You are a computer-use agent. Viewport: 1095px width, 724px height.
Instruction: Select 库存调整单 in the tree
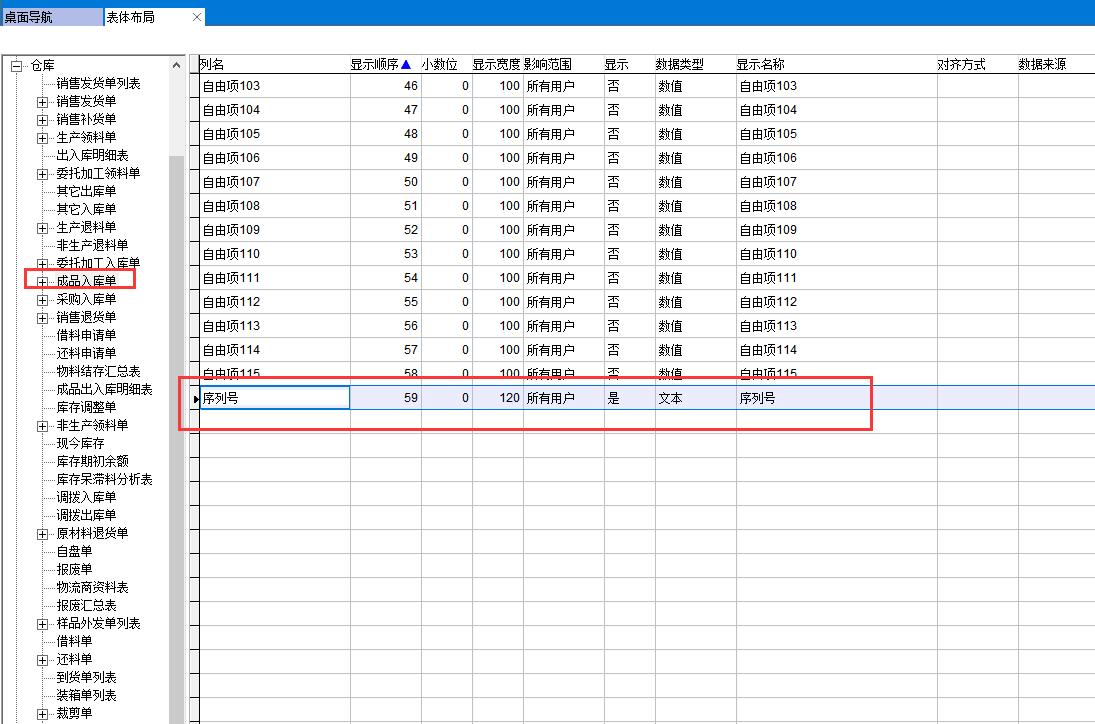[x=86, y=407]
